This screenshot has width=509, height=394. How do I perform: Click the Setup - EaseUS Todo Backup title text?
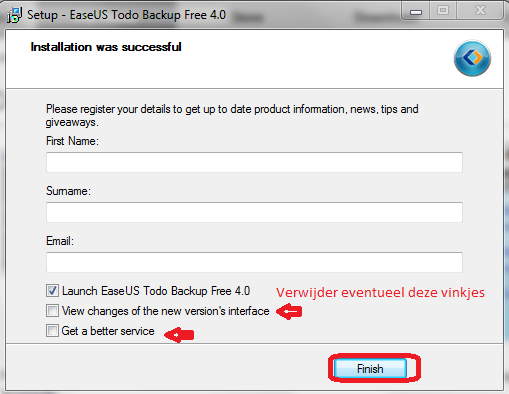pos(126,15)
